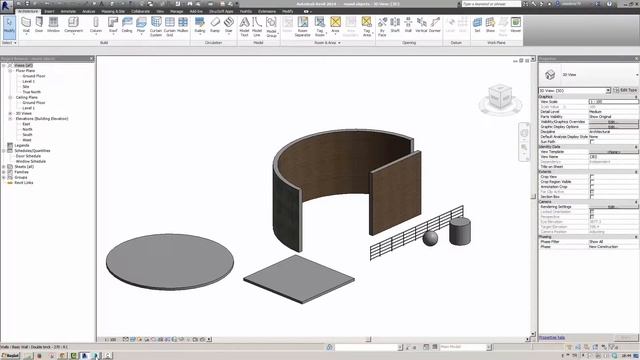Viewport: 640px width, 360px height.
Task: Select the Area tool
Action: [x=336, y=25]
